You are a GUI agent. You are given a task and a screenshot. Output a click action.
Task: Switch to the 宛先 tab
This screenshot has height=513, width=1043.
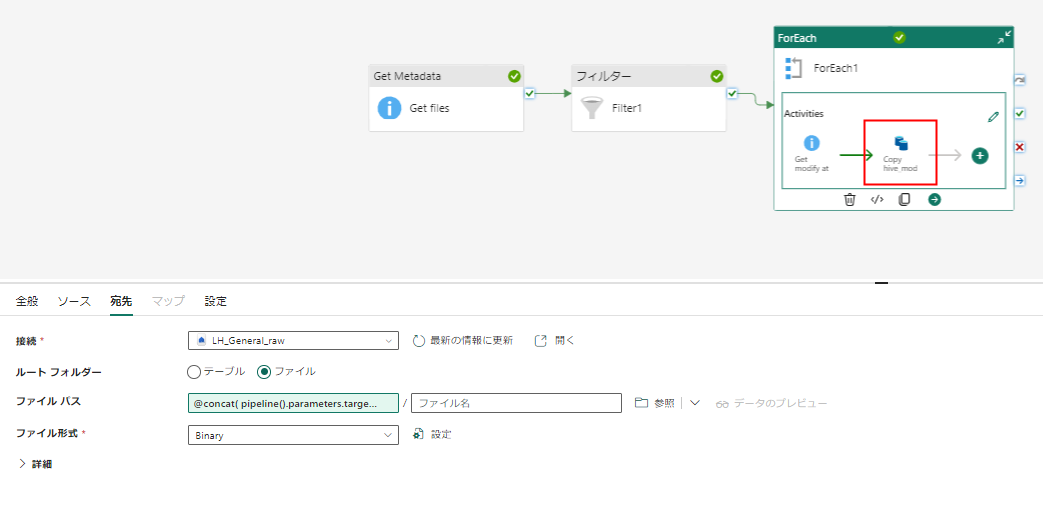(x=121, y=301)
